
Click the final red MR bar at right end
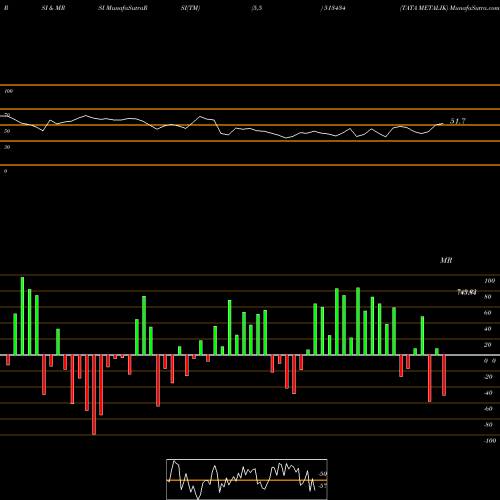pos(444,375)
